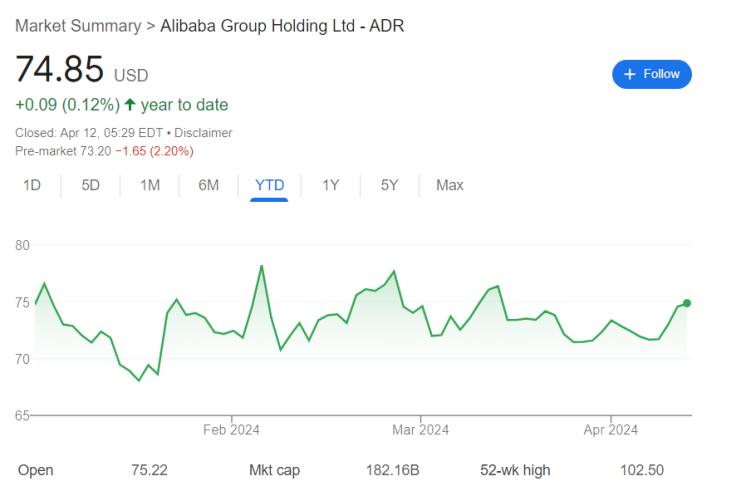This screenshot has height=486, width=741.
Task: Click the 74.85 stock price
Action: (x=59, y=69)
